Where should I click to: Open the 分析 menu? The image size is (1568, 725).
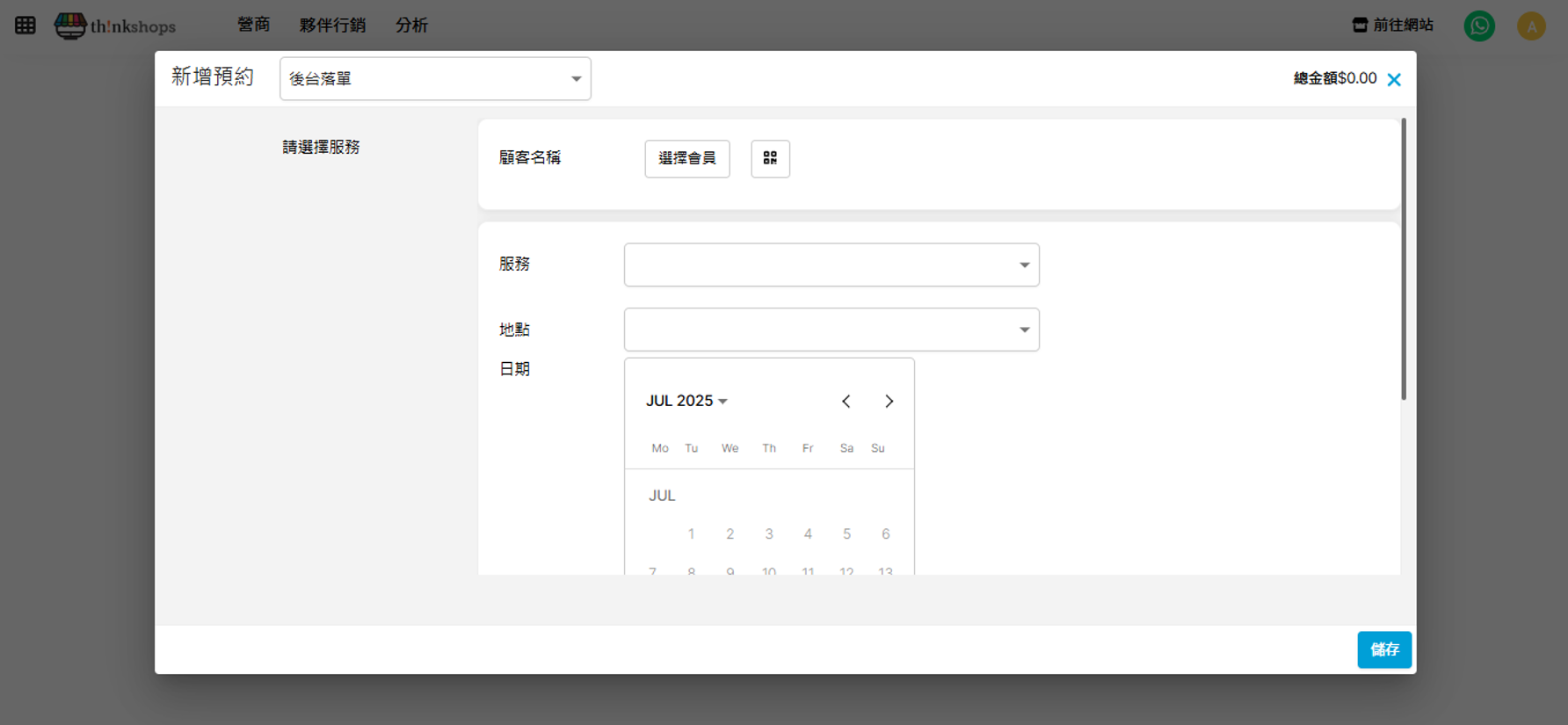tap(411, 25)
